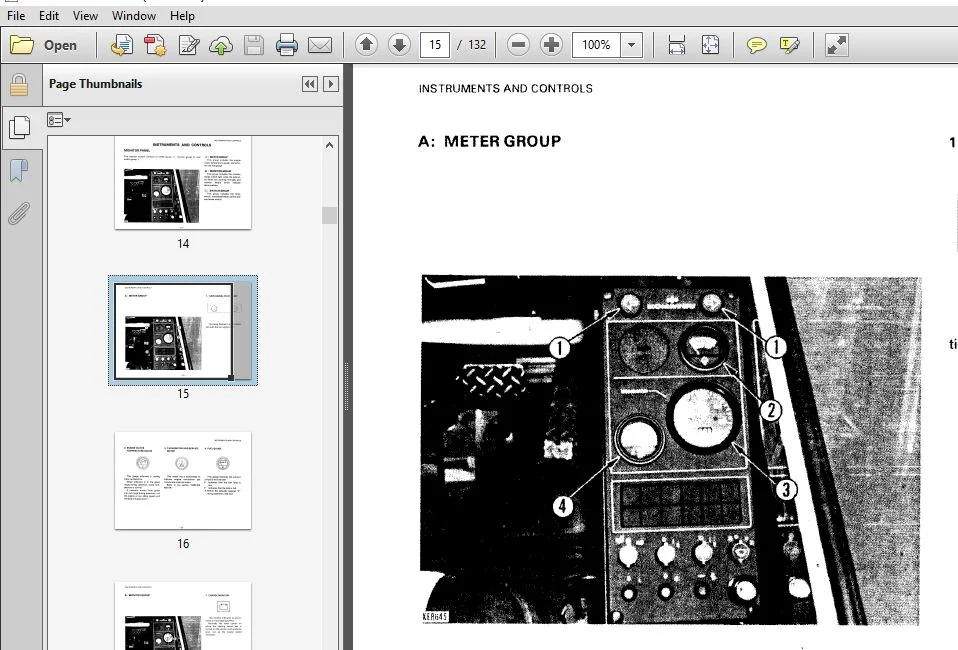Click the thumbnail panel scrollbar handle
The width and height of the screenshot is (958, 650).
pos(329,215)
